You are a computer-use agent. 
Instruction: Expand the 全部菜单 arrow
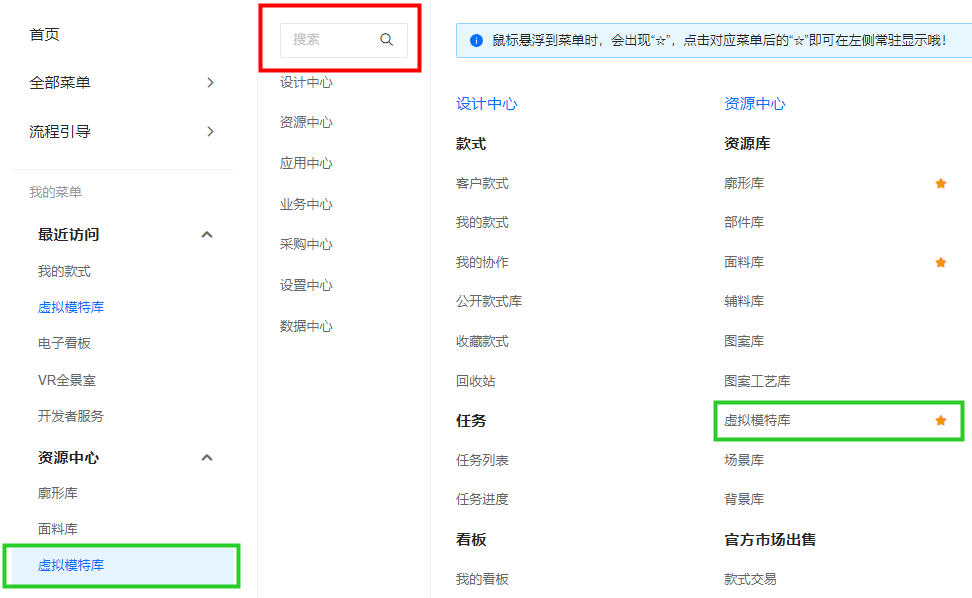[210, 83]
